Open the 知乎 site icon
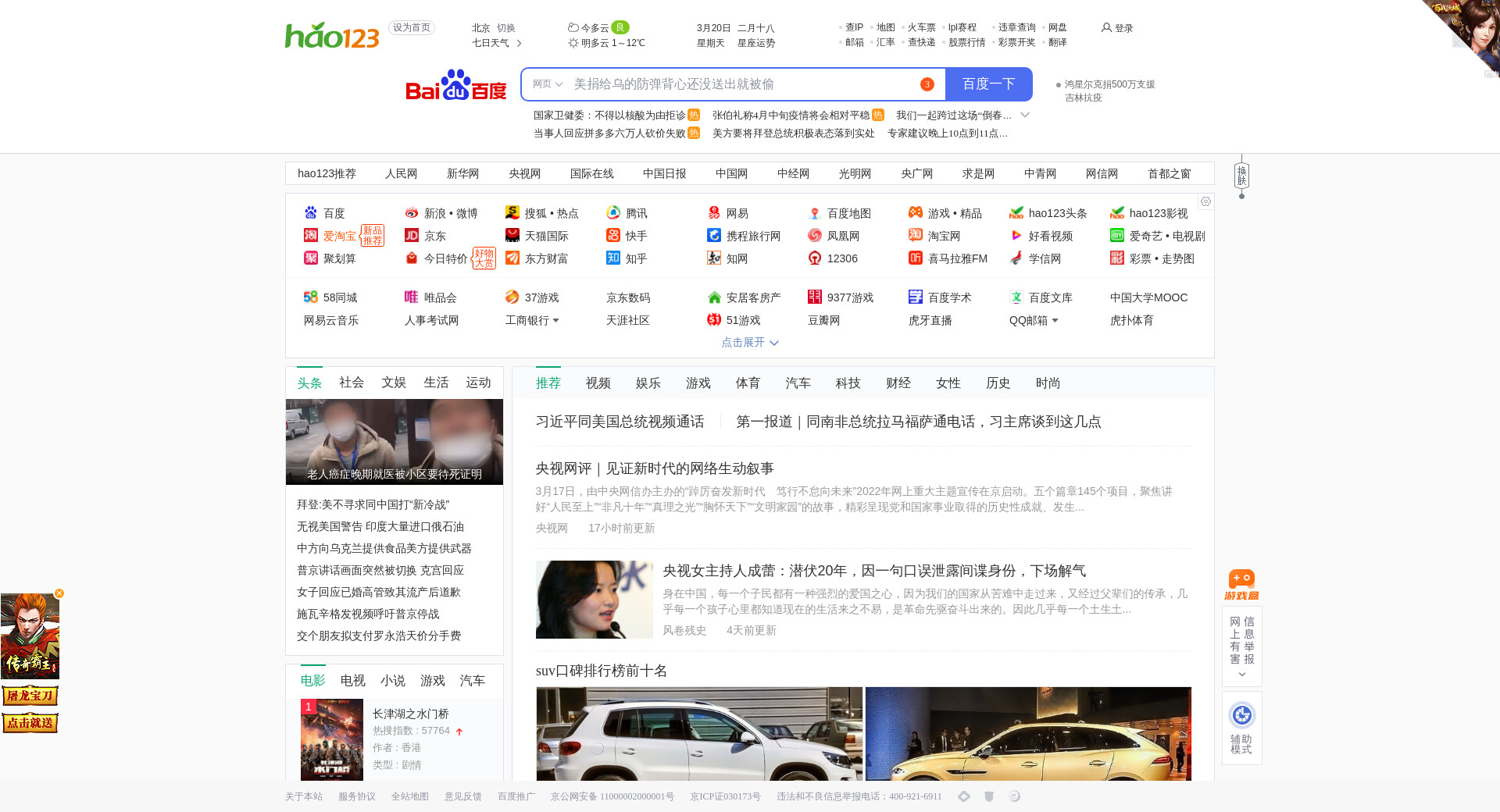The image size is (1500, 812). (x=613, y=258)
